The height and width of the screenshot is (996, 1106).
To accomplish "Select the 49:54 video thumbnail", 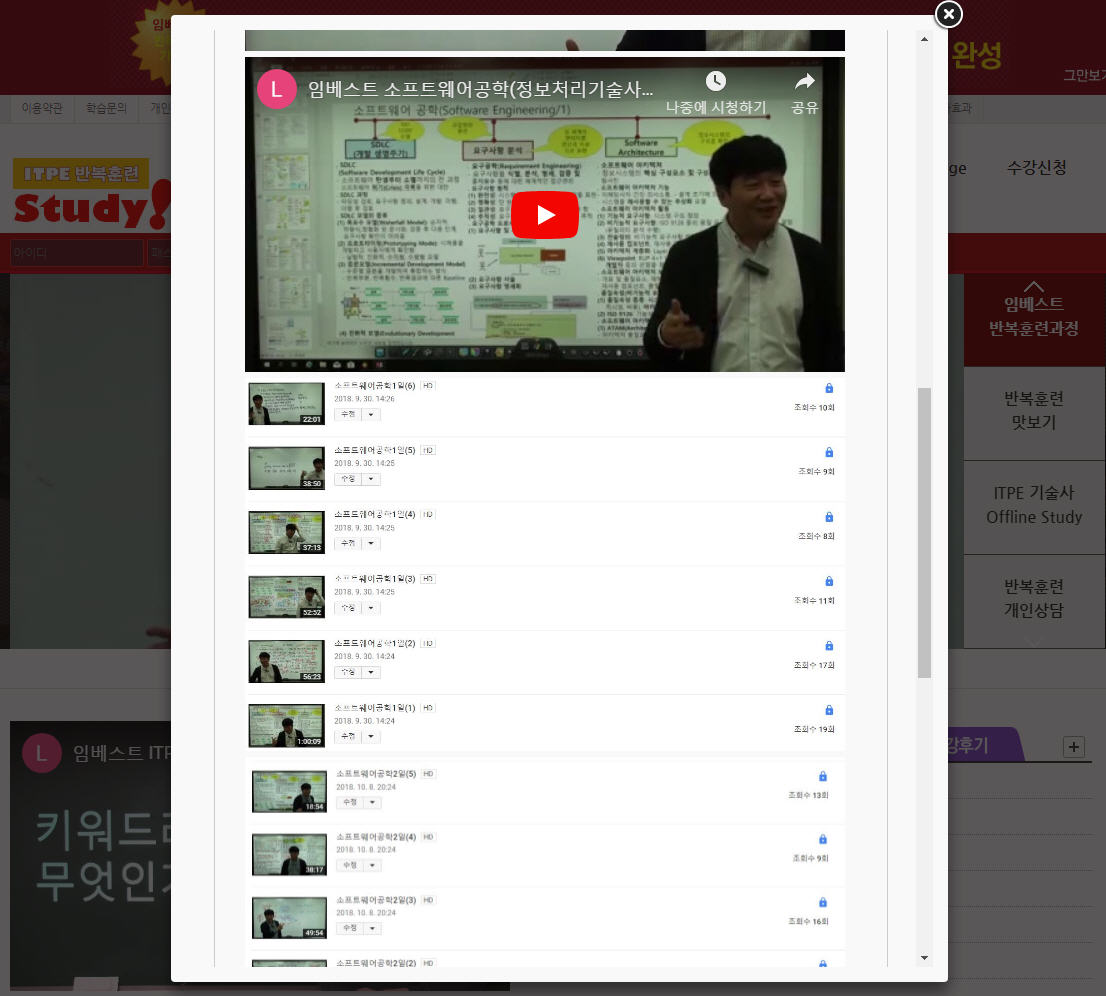I will 289,918.
